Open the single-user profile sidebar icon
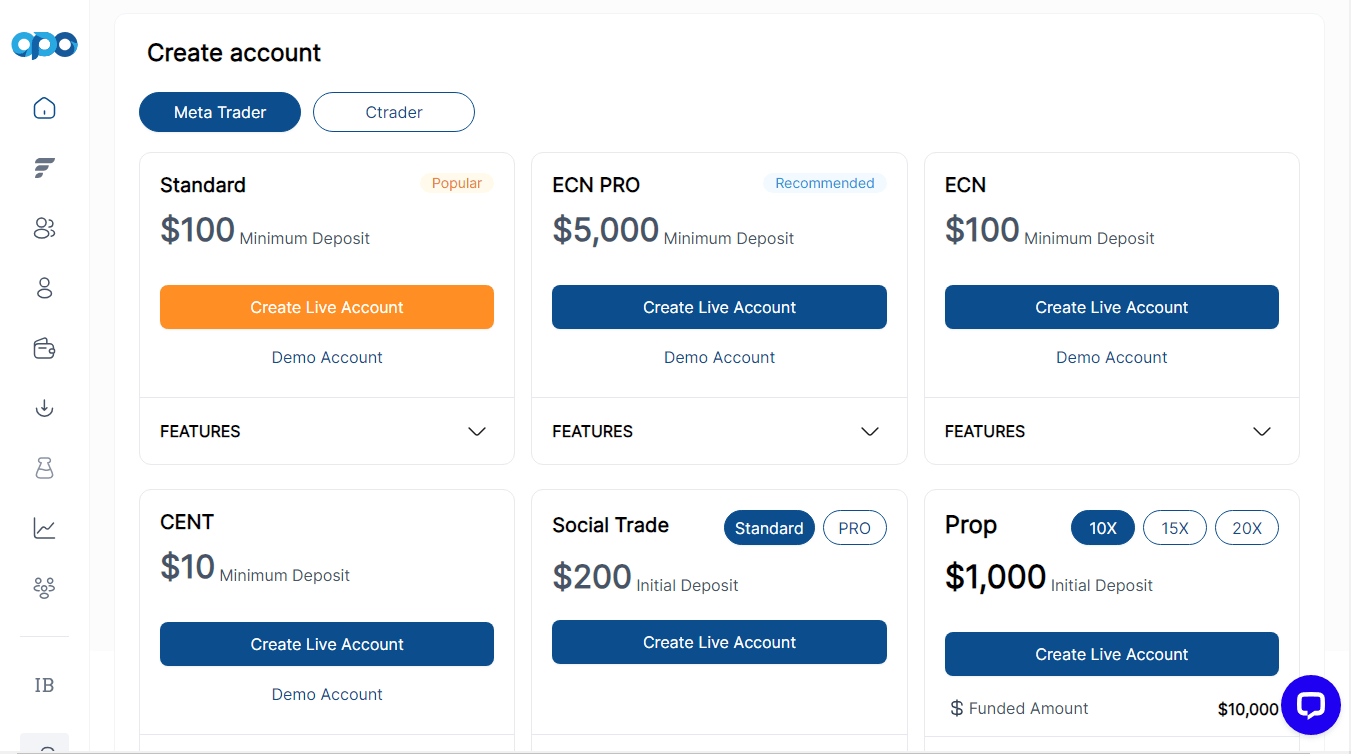Viewport: 1351px width, 754px height. point(44,288)
